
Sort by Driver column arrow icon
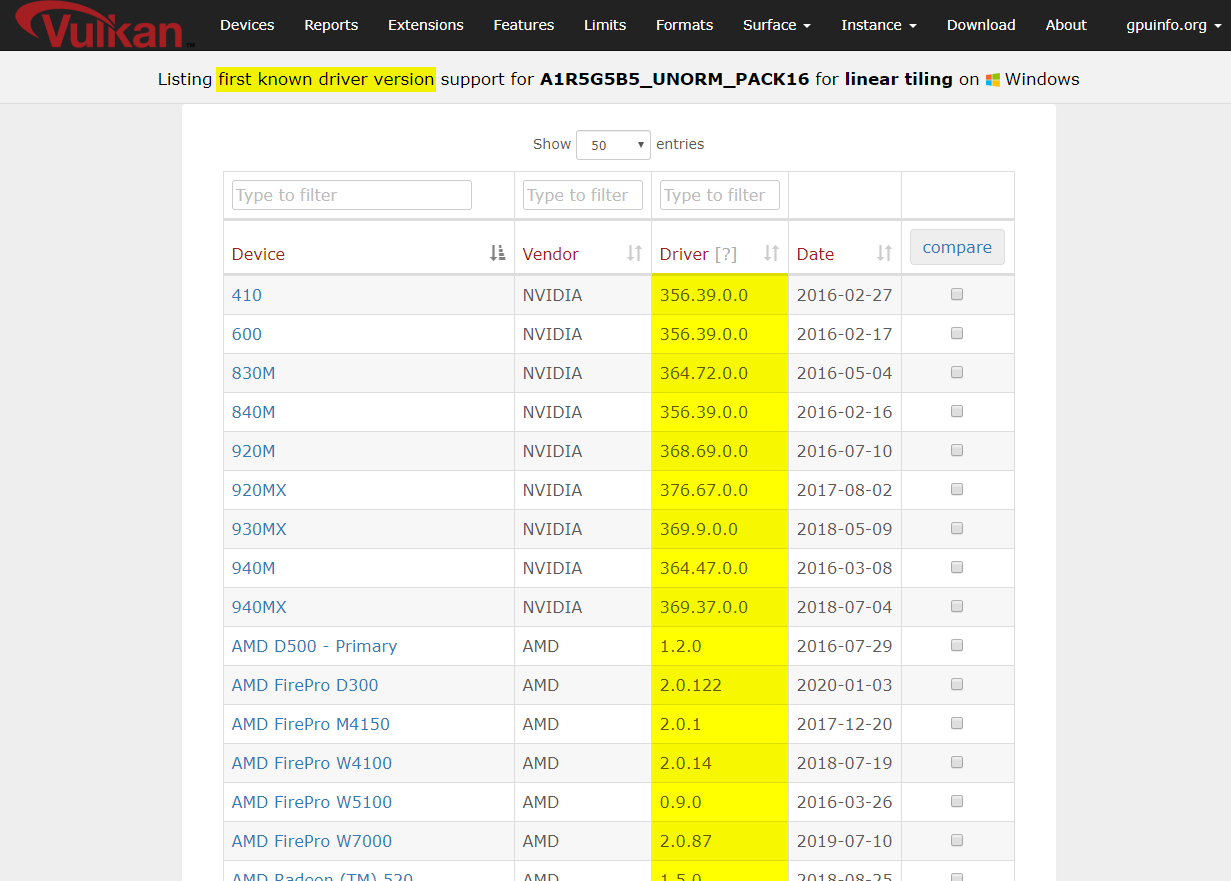point(771,253)
